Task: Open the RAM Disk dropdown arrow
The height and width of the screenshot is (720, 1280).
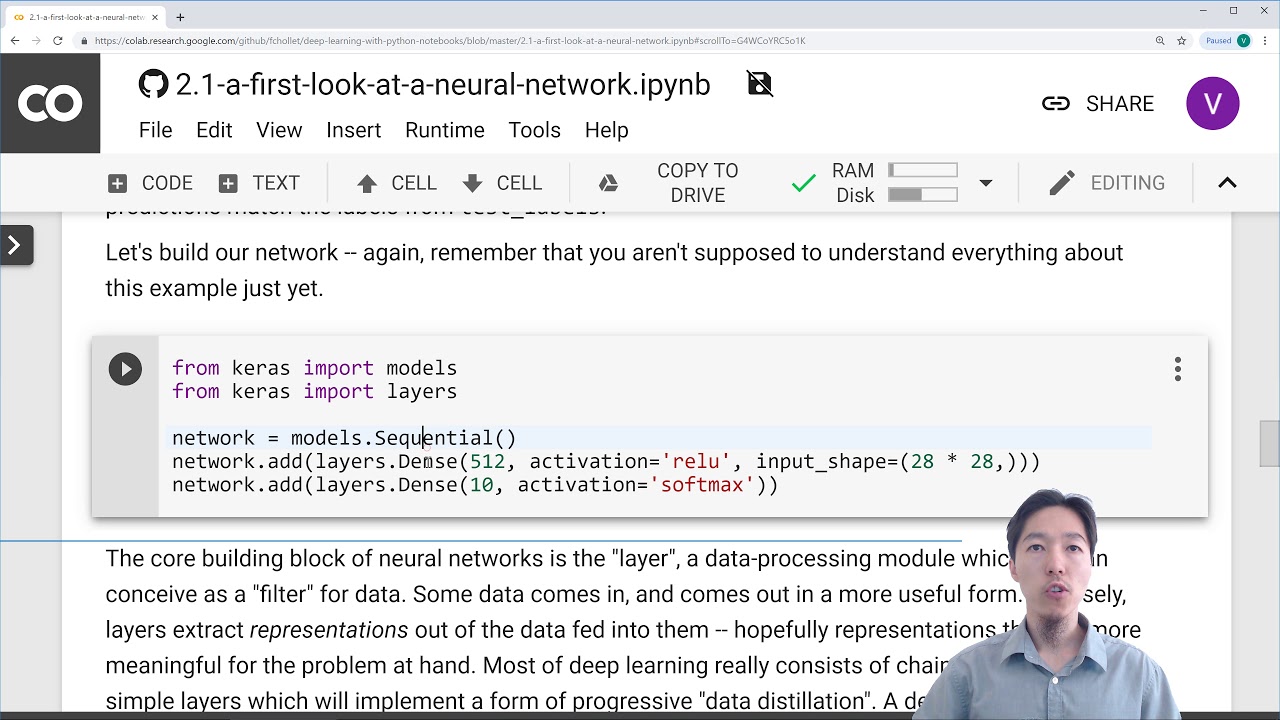Action: 986,183
